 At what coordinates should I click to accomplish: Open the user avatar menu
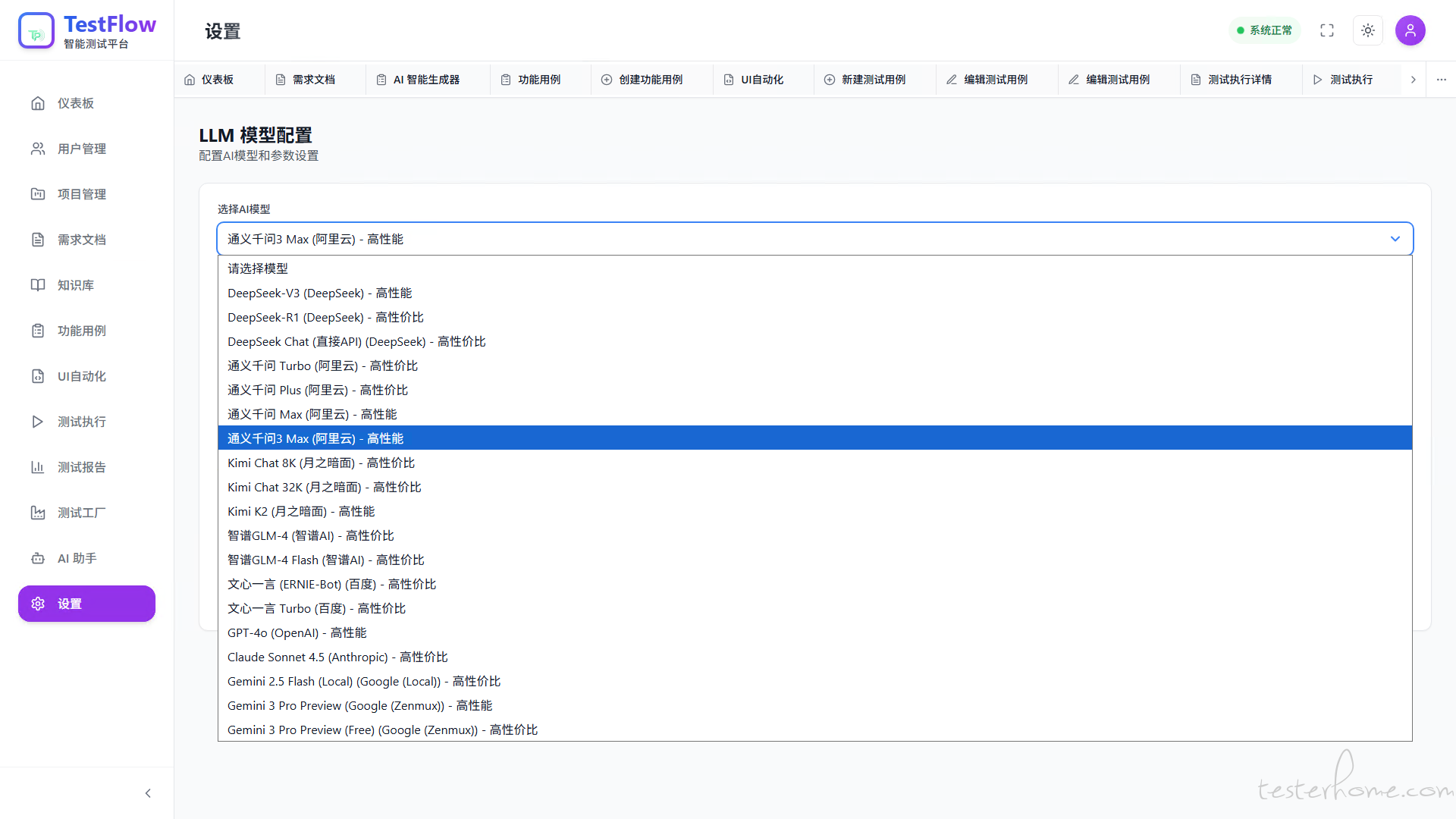coord(1410,30)
